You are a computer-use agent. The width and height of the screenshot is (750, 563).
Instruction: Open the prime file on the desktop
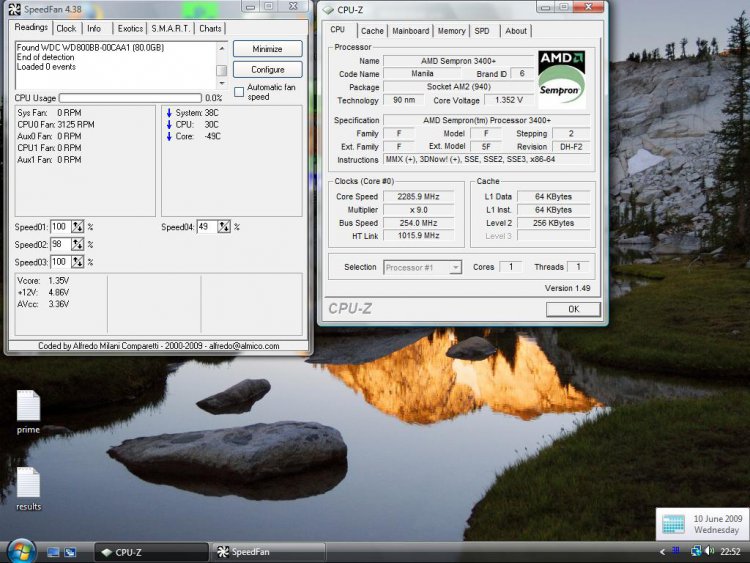tap(28, 411)
